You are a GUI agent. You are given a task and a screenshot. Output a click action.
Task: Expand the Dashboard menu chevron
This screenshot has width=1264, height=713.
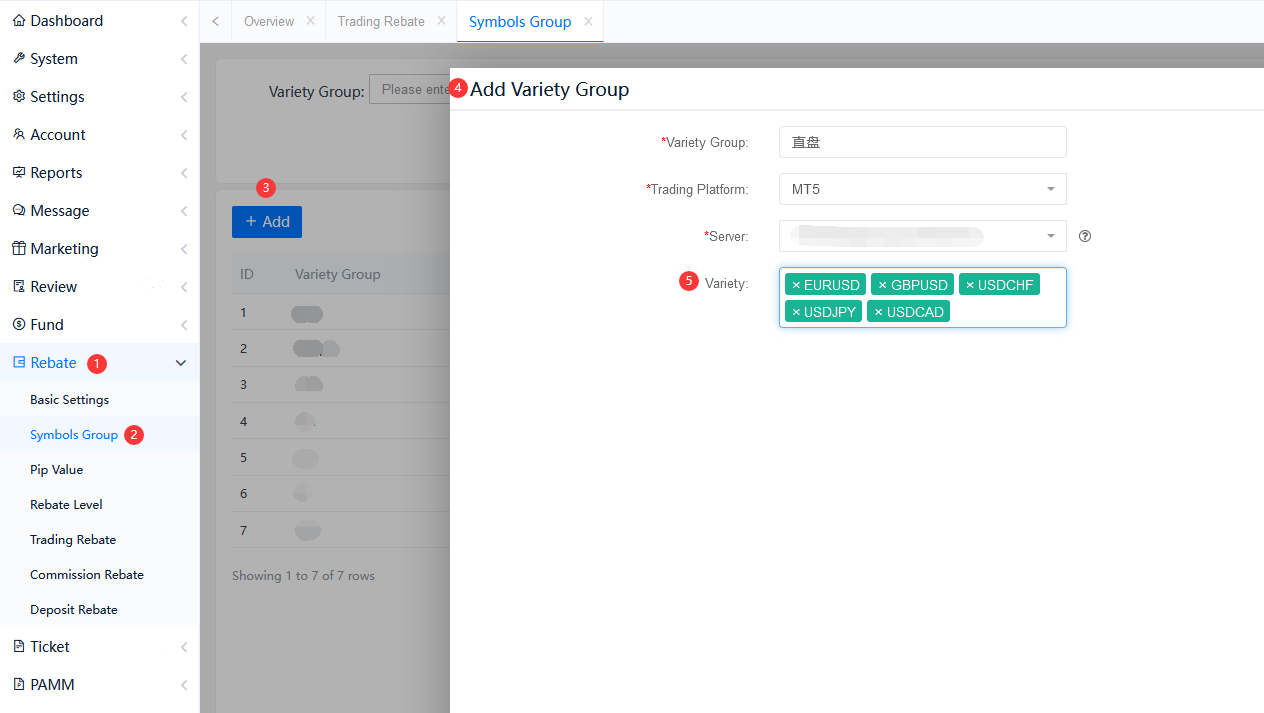coord(184,21)
